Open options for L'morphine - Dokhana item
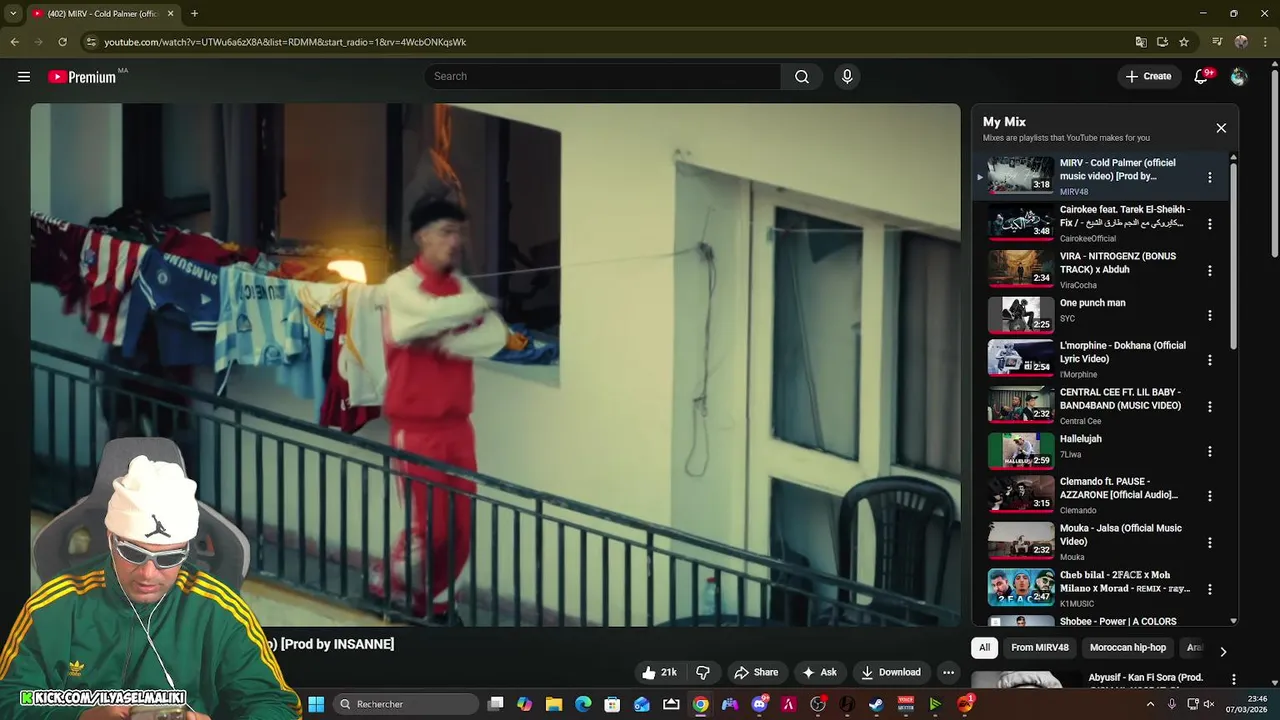Viewport: 1280px width, 720px height. (1209, 360)
